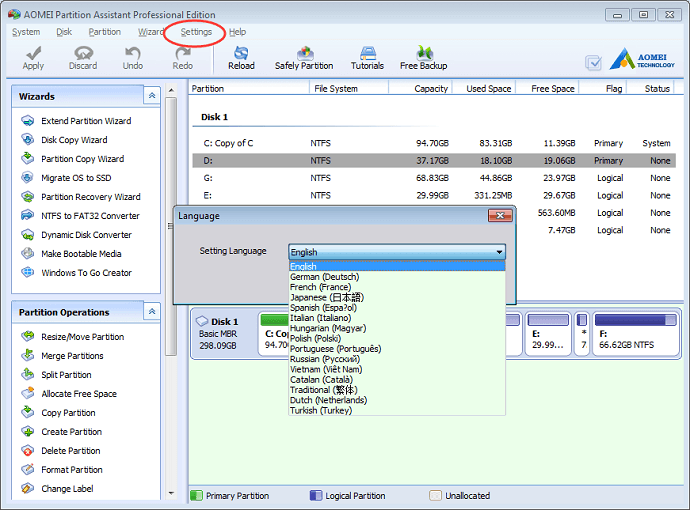Sort by the File System column header
The image size is (690, 510).
[349, 88]
